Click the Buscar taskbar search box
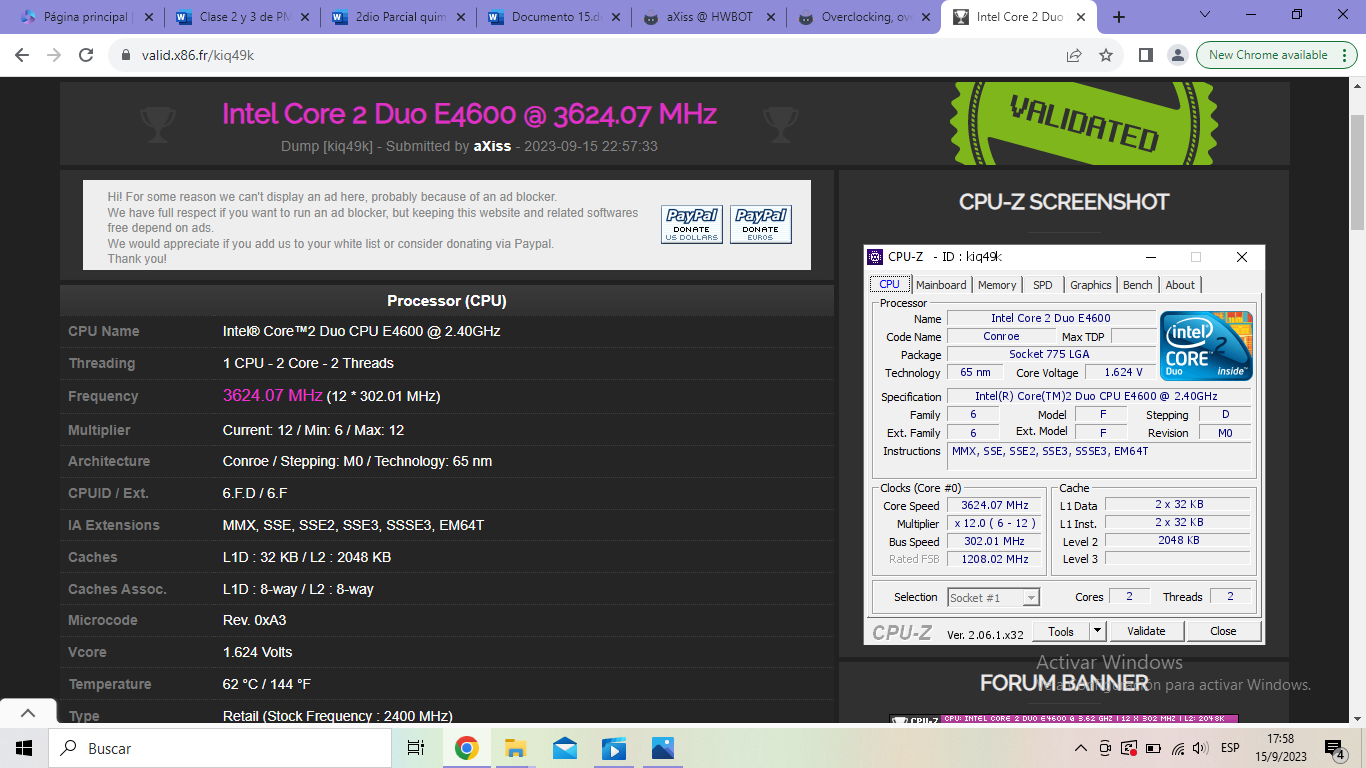1366x768 pixels. point(222,748)
